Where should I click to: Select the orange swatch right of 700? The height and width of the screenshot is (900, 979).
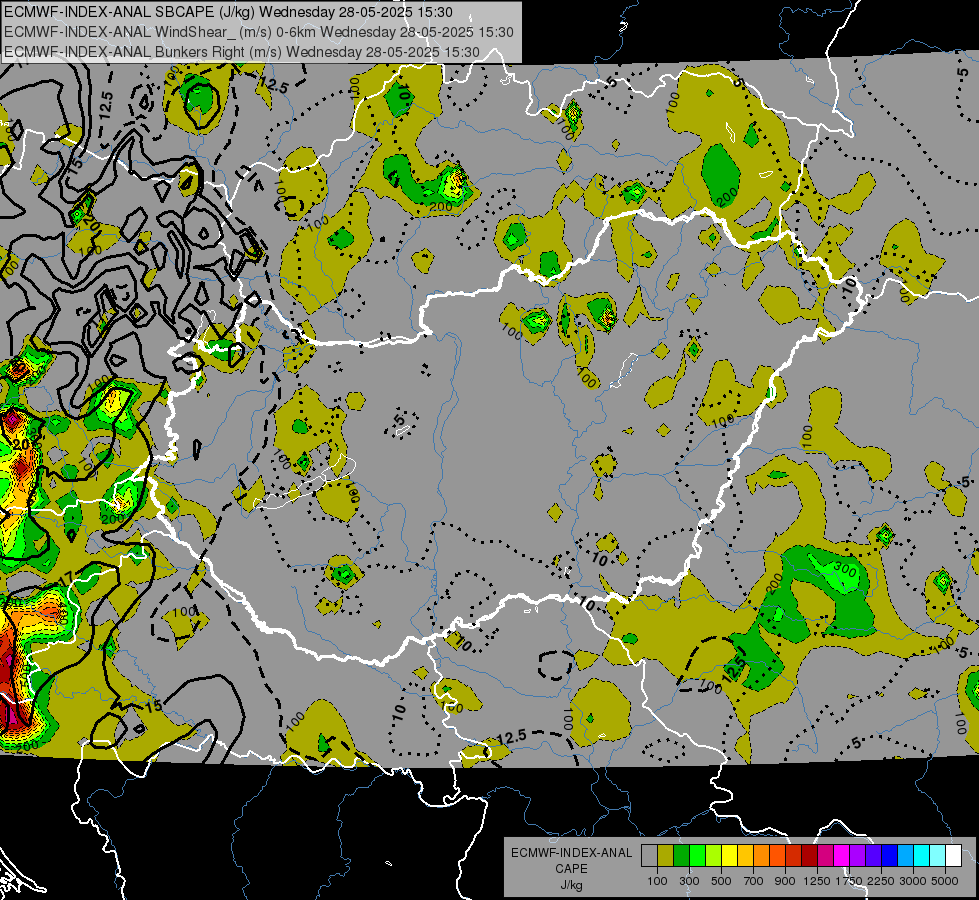point(761,855)
